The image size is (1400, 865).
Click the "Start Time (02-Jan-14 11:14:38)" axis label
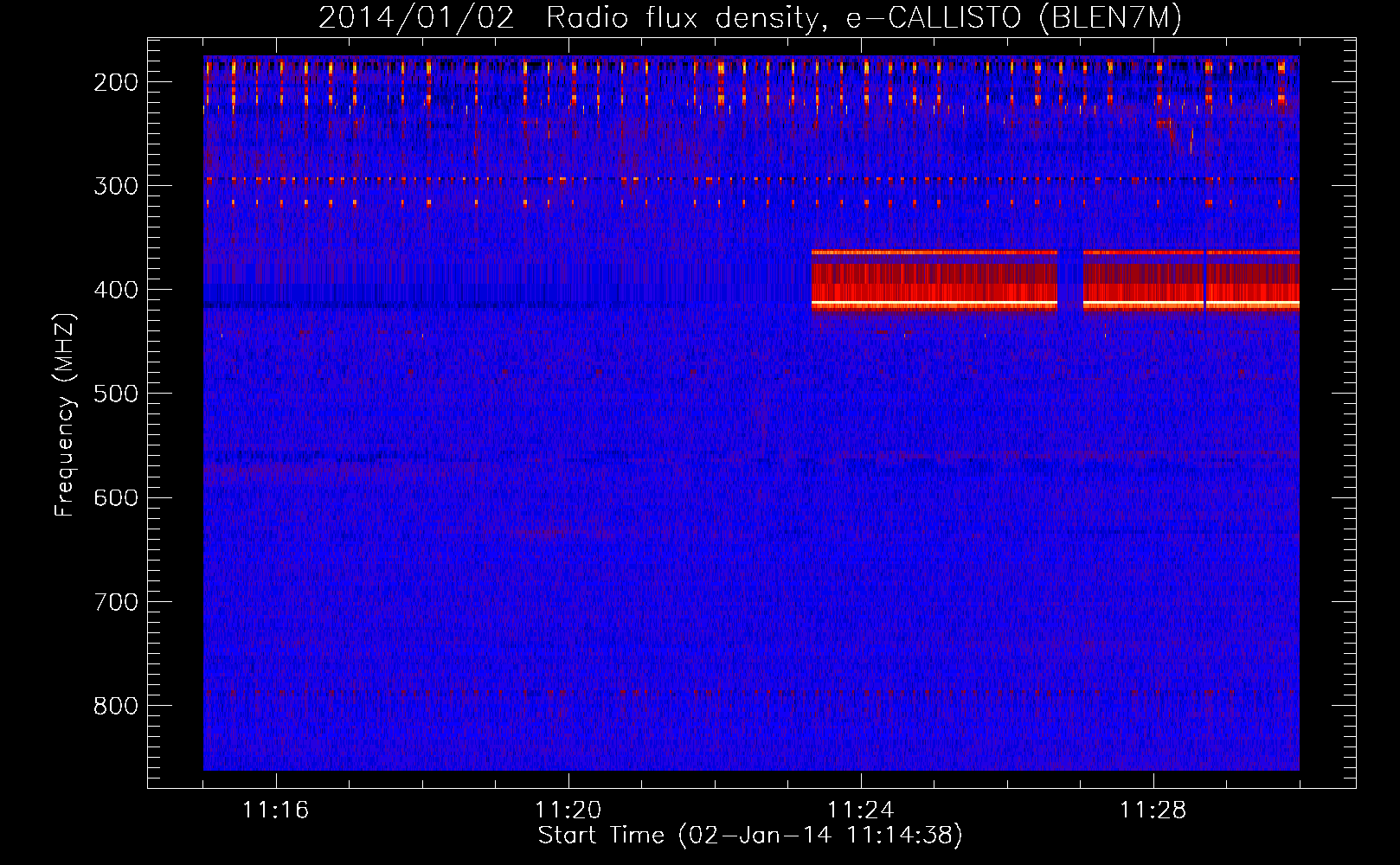750,836
